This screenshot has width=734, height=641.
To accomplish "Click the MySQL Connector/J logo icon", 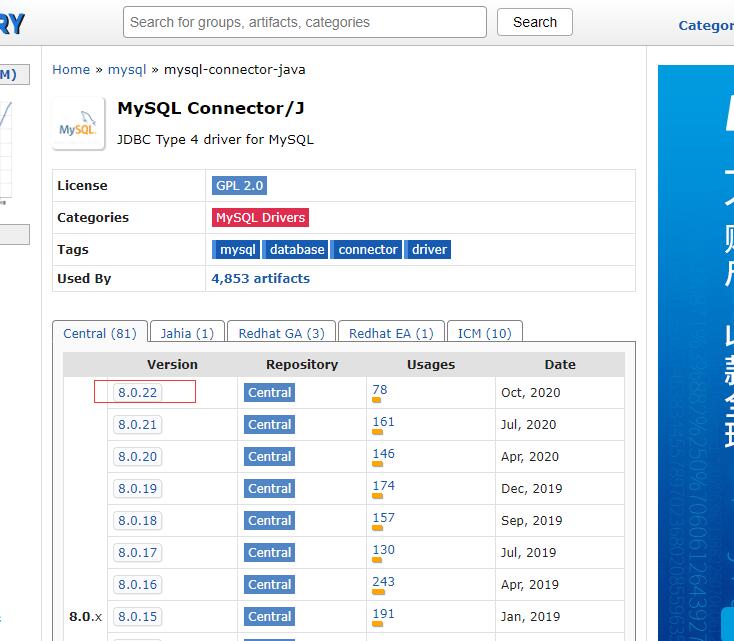I will [x=78, y=124].
